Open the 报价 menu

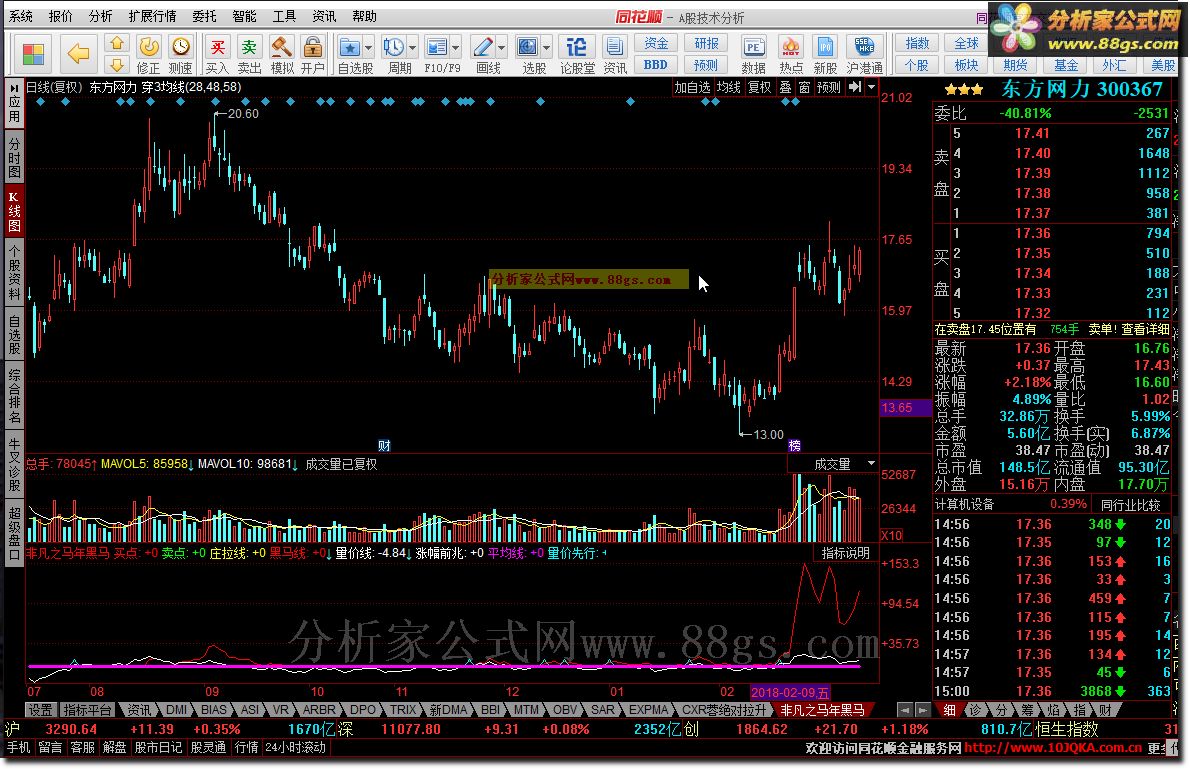click(x=61, y=16)
